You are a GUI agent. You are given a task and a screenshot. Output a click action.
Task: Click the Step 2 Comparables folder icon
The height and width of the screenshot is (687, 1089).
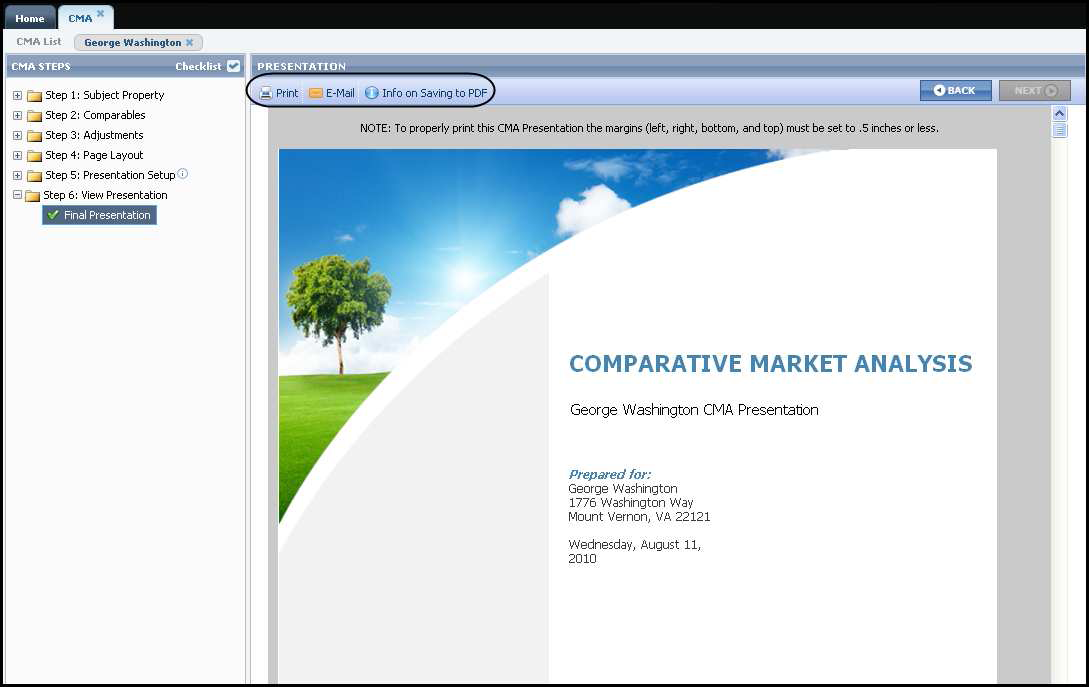[34, 116]
